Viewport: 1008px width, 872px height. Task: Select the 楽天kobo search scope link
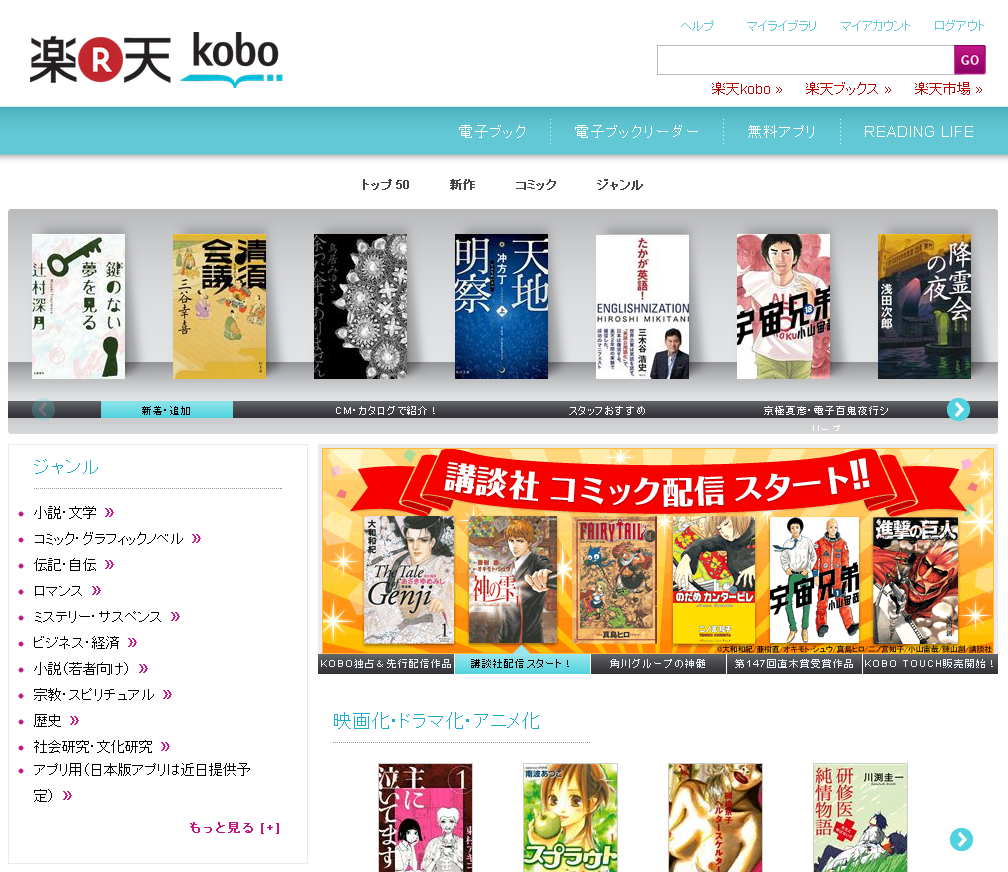pos(746,89)
